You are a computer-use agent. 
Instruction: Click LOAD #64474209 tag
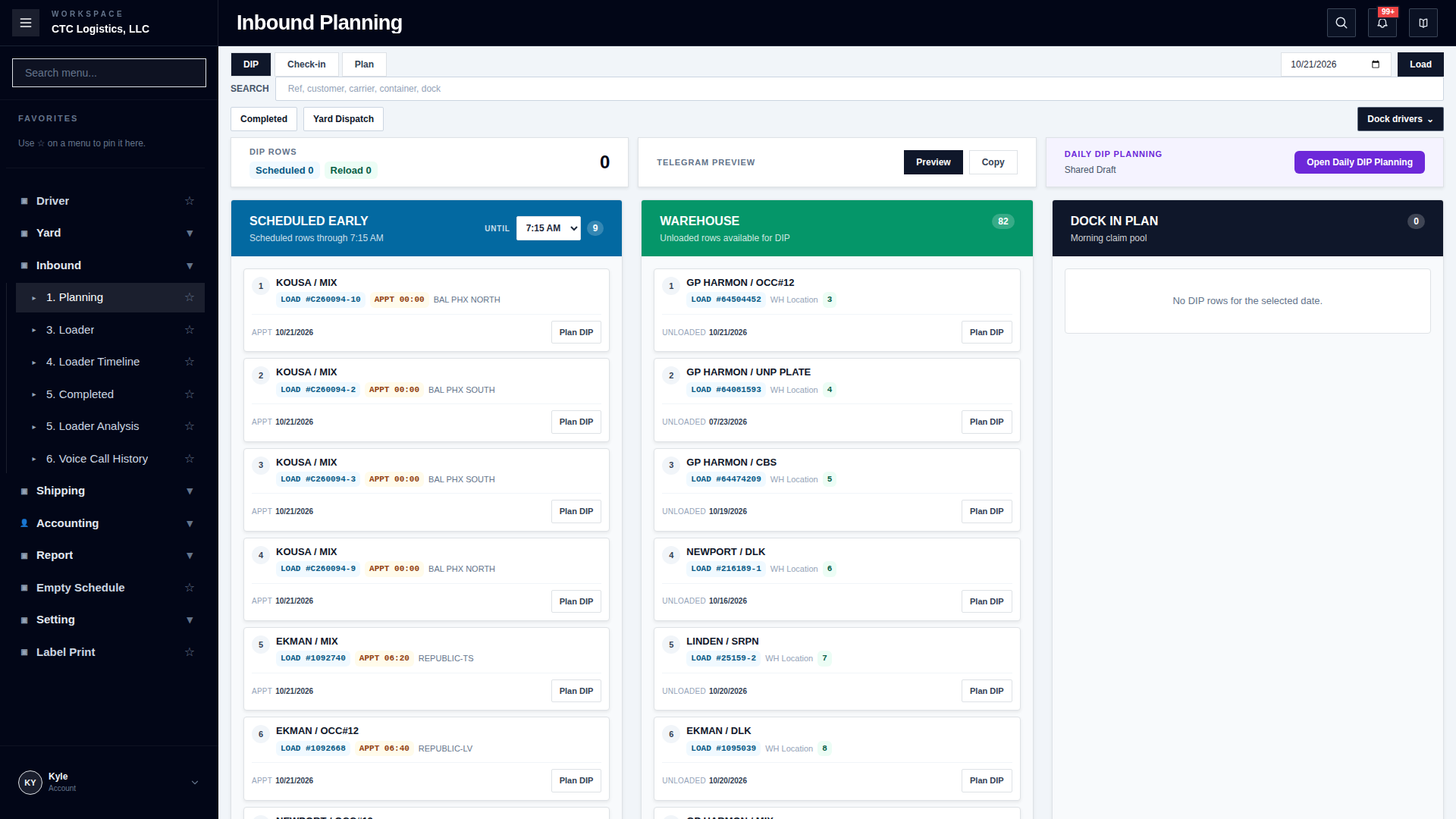(x=726, y=479)
